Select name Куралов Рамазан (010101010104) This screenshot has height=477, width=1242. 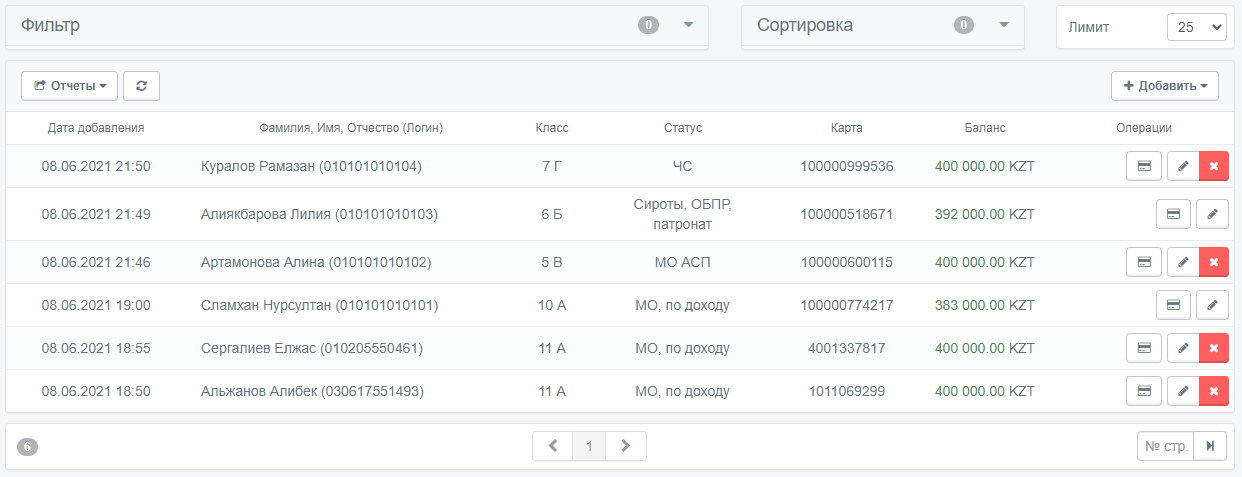(x=311, y=166)
